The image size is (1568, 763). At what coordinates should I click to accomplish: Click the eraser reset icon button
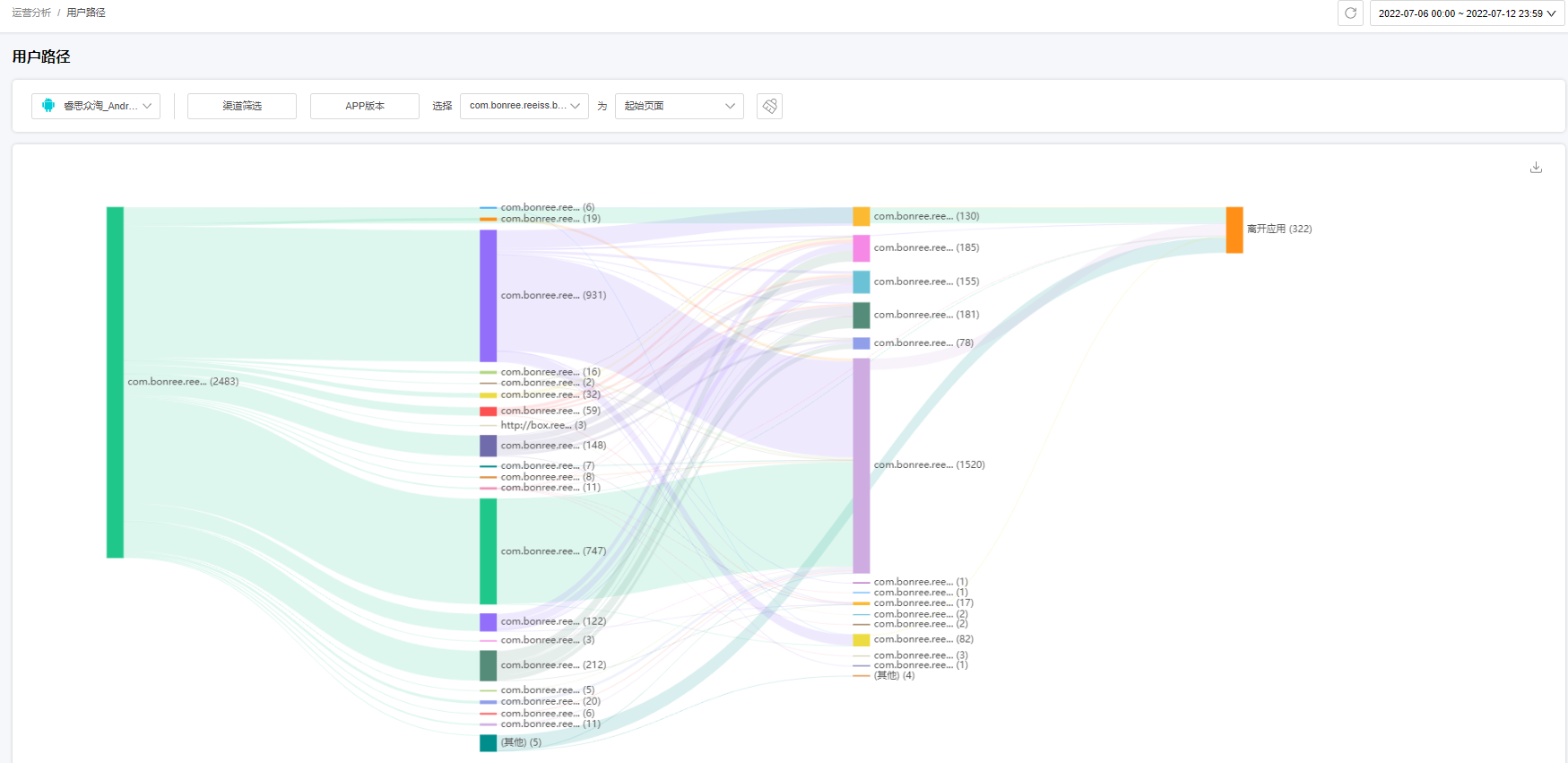[769, 106]
